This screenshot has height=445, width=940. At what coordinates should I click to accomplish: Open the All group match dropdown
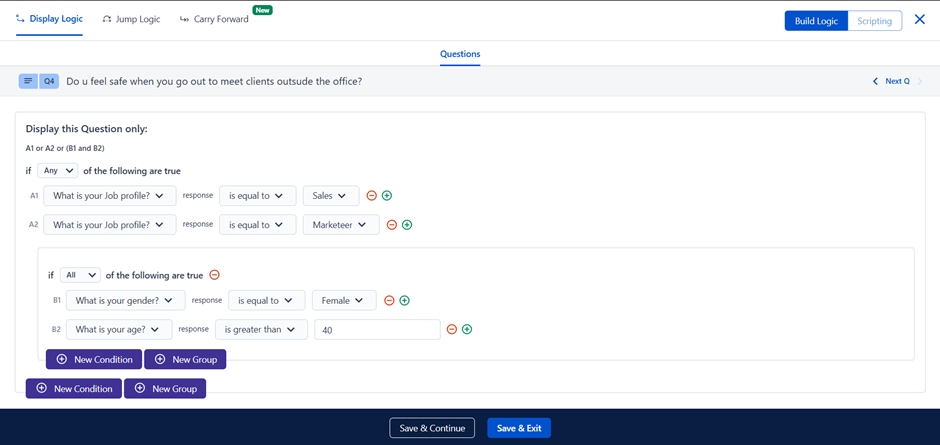pyautogui.click(x=80, y=275)
